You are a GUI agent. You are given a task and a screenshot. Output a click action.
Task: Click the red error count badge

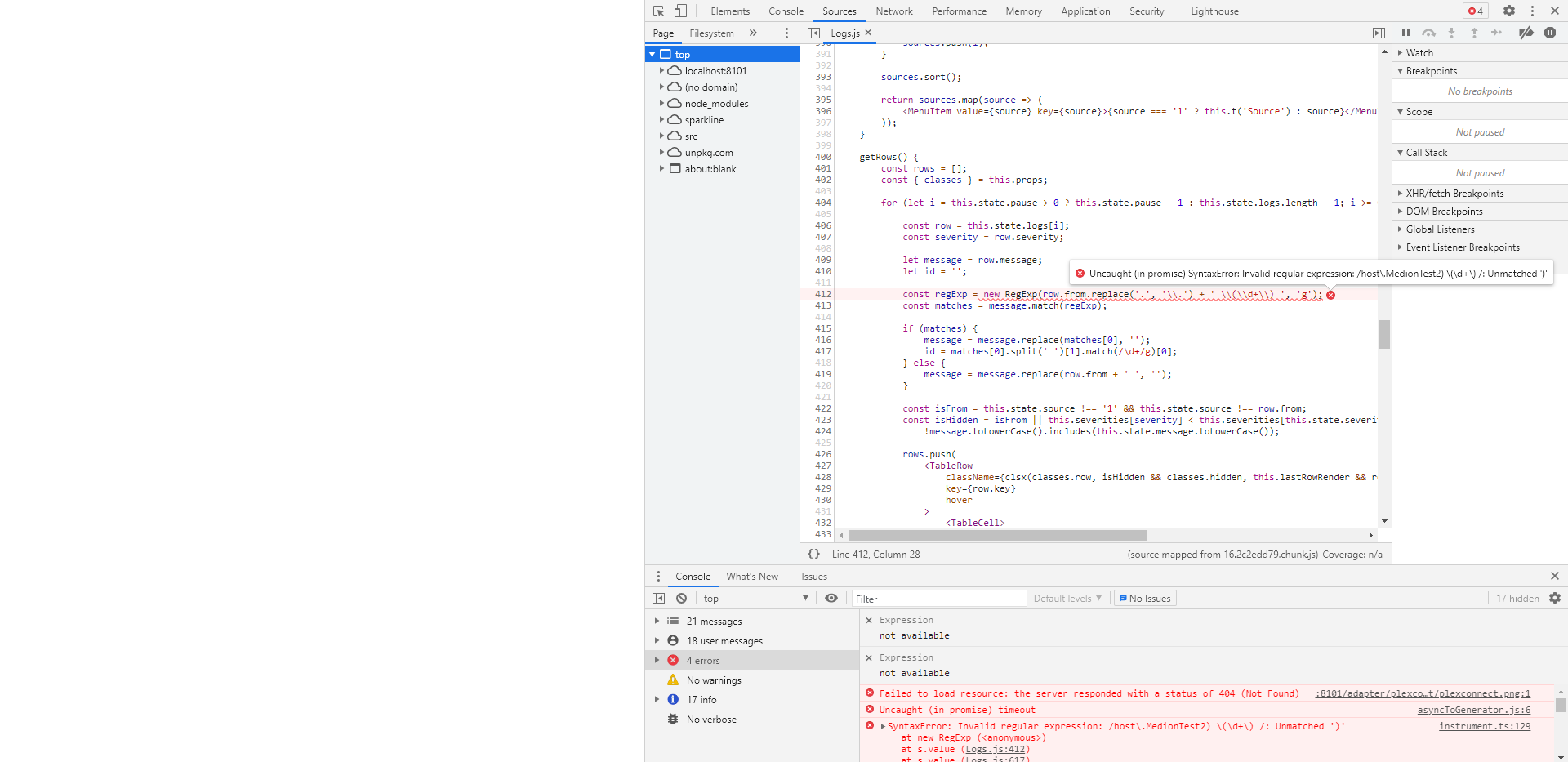pyautogui.click(x=1476, y=11)
